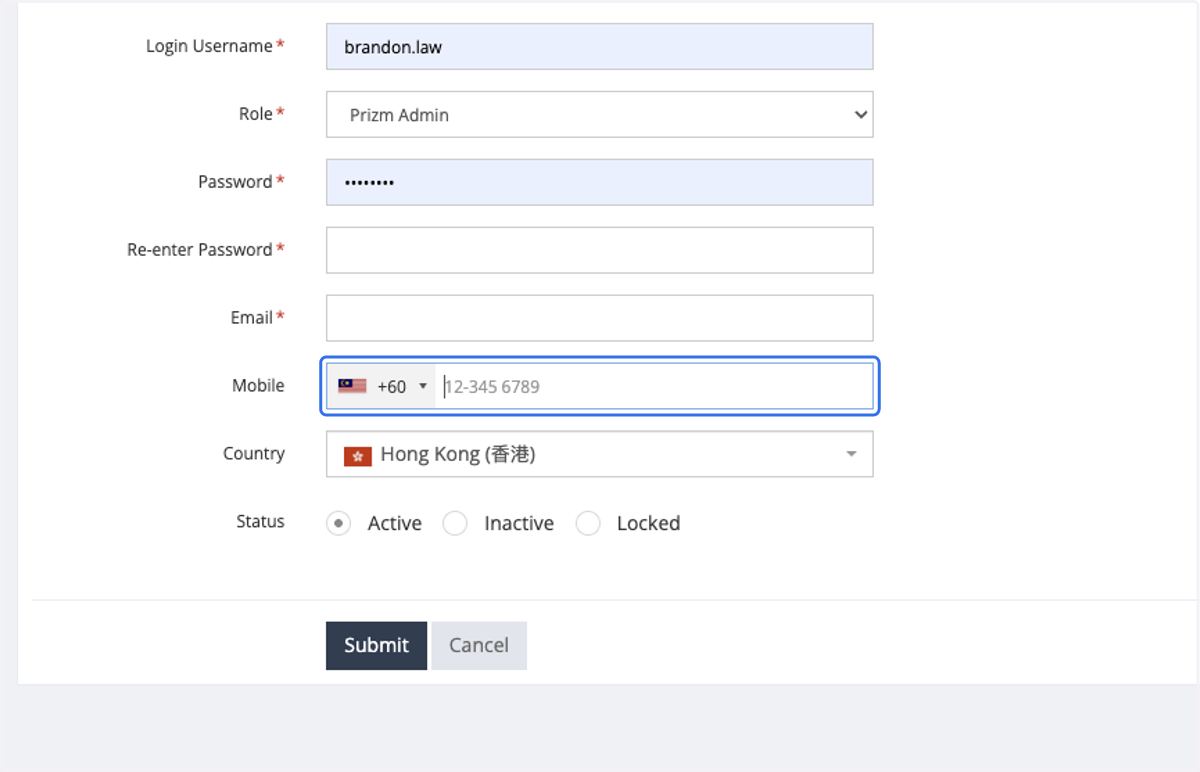Select the Active status radio button

339,523
